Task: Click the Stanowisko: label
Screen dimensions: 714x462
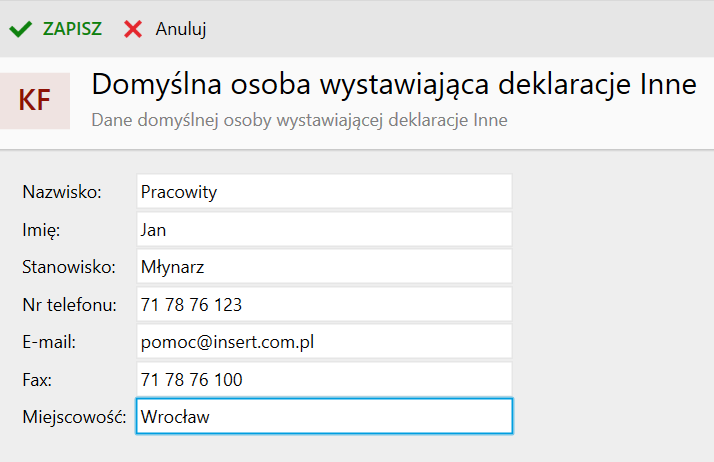Action: [x=69, y=267]
